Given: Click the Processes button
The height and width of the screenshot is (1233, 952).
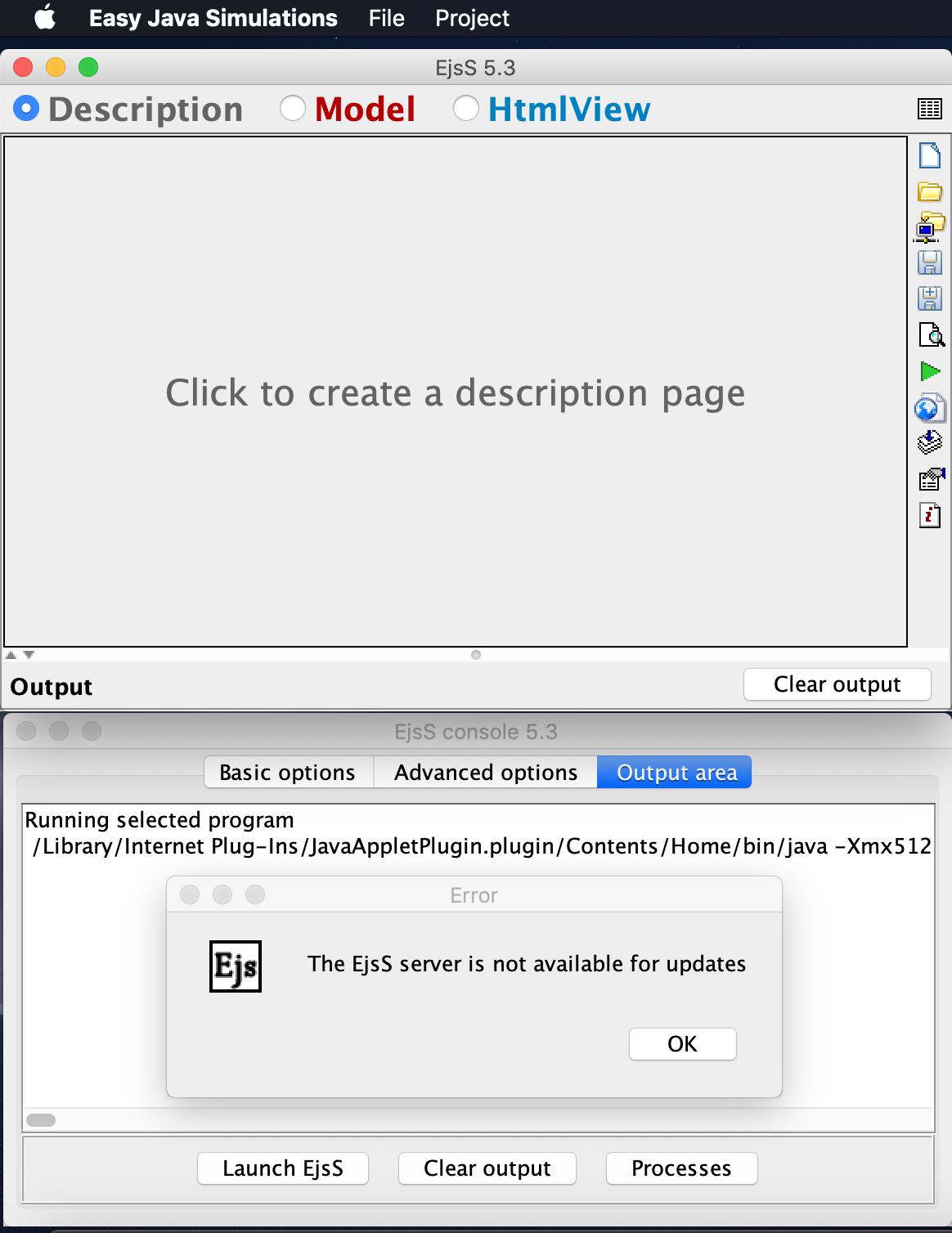Looking at the screenshot, I should click(x=682, y=1168).
